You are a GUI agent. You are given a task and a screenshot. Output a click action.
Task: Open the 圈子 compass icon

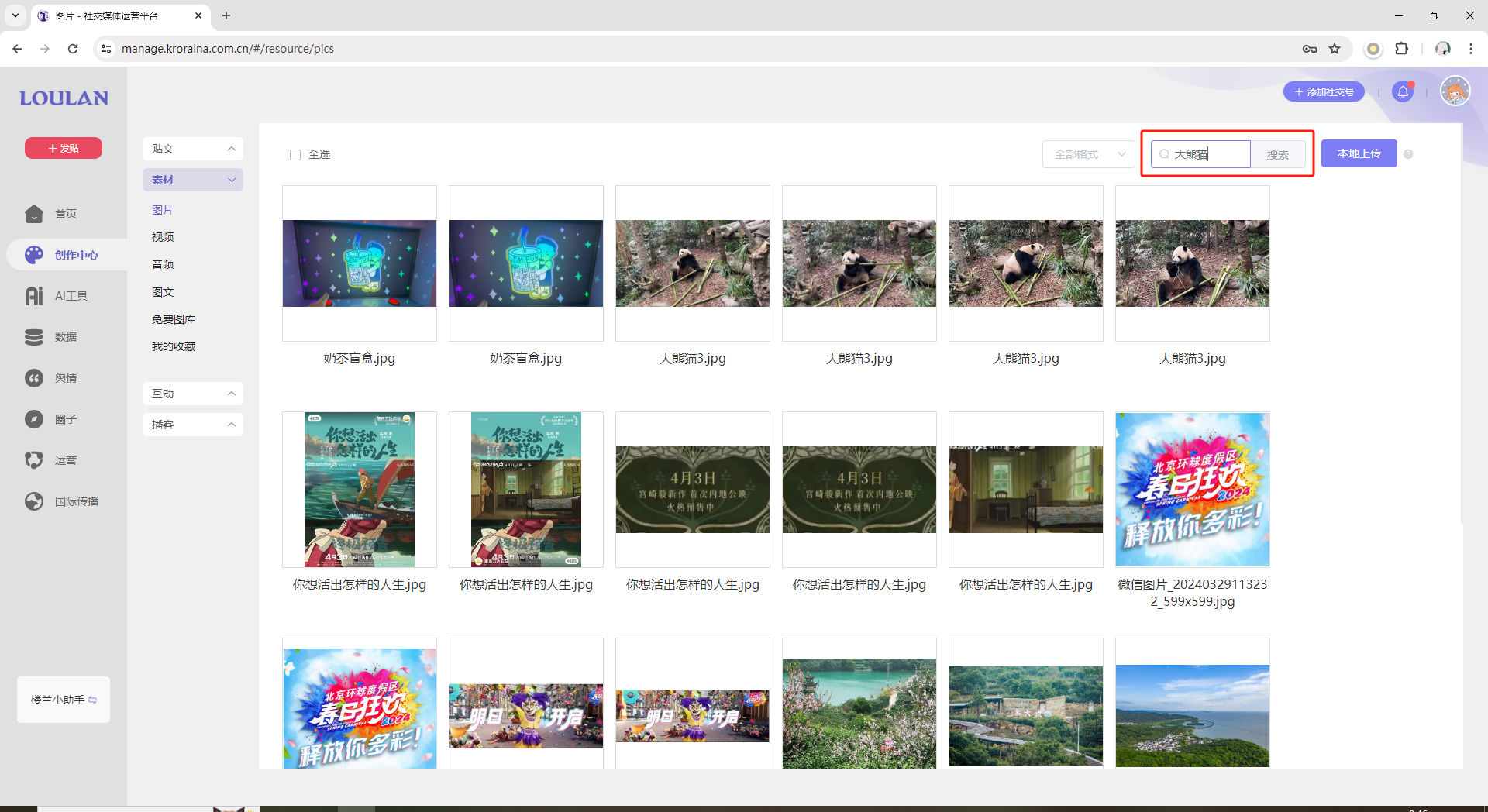tap(34, 419)
